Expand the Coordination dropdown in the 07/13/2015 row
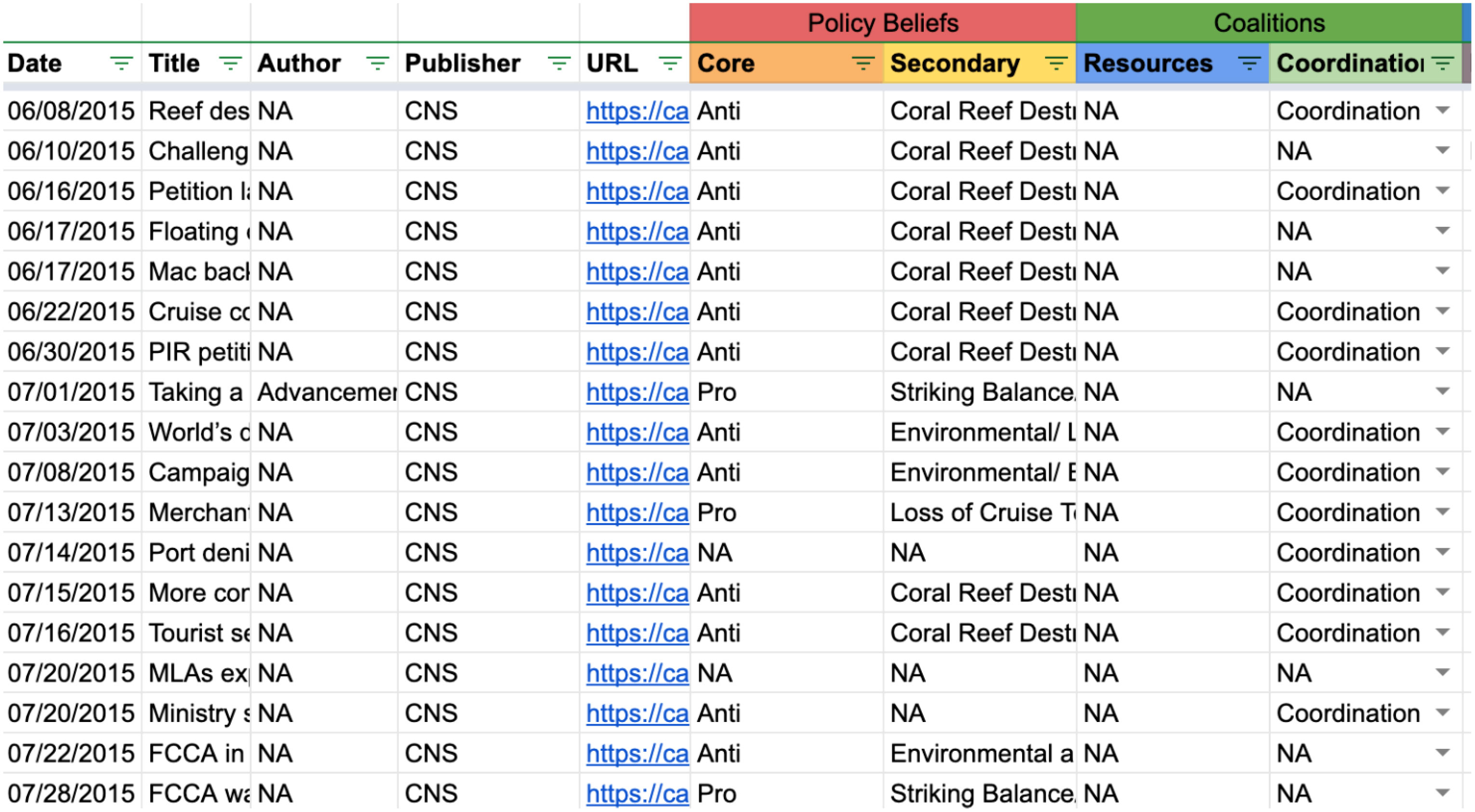Screen dimensions: 1475x812 [x=1442, y=512]
